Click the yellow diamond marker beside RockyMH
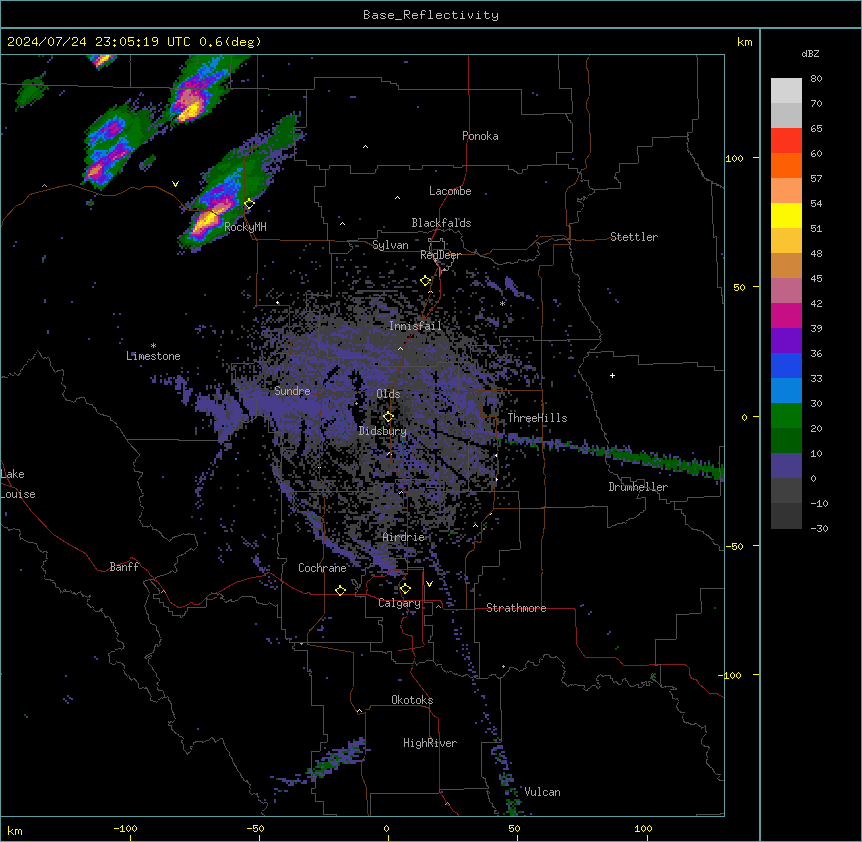Image resolution: width=862 pixels, height=842 pixels. tap(249, 204)
